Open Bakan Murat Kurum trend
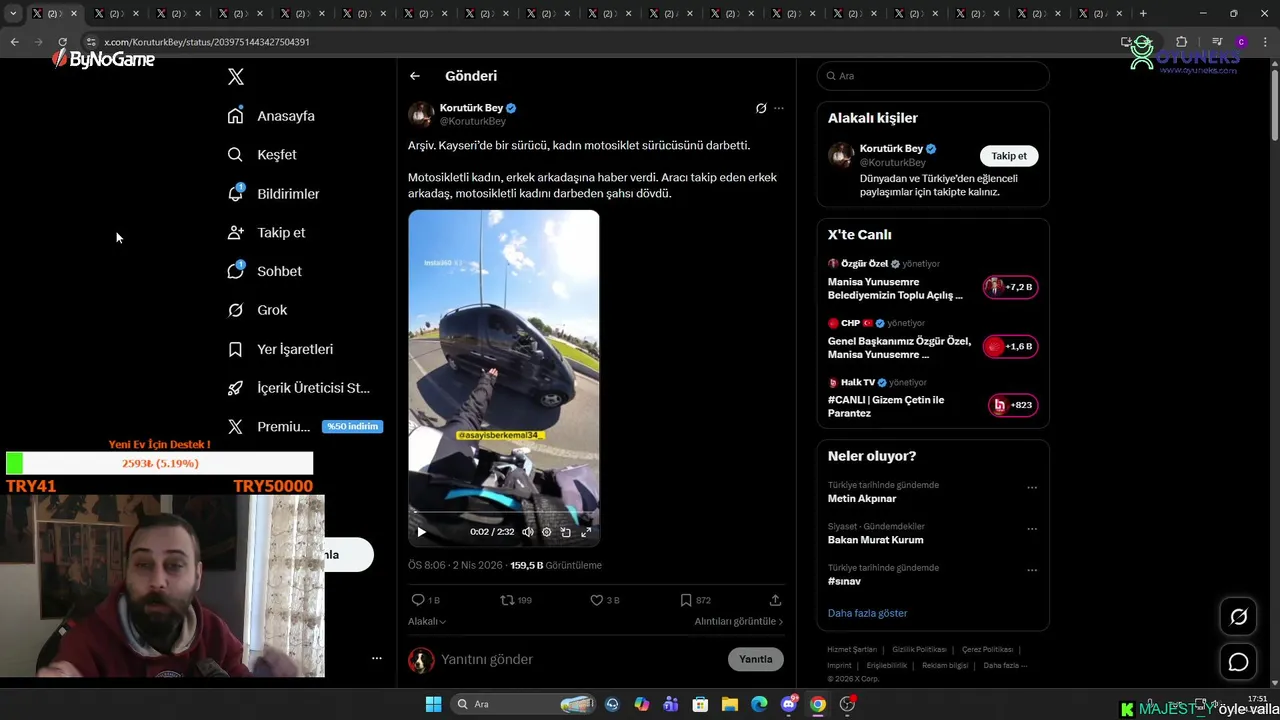 876,540
